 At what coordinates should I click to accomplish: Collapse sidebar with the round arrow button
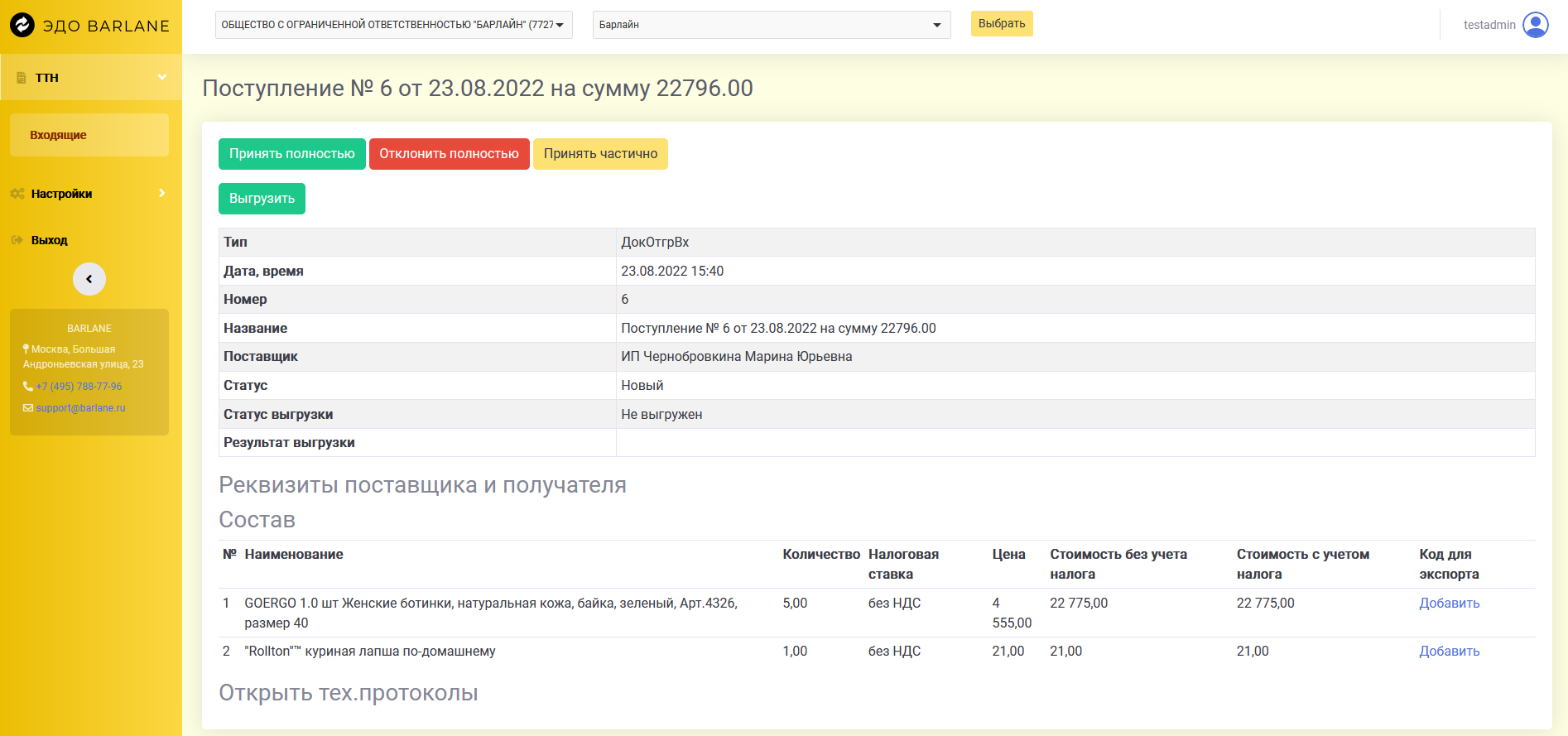(89, 279)
